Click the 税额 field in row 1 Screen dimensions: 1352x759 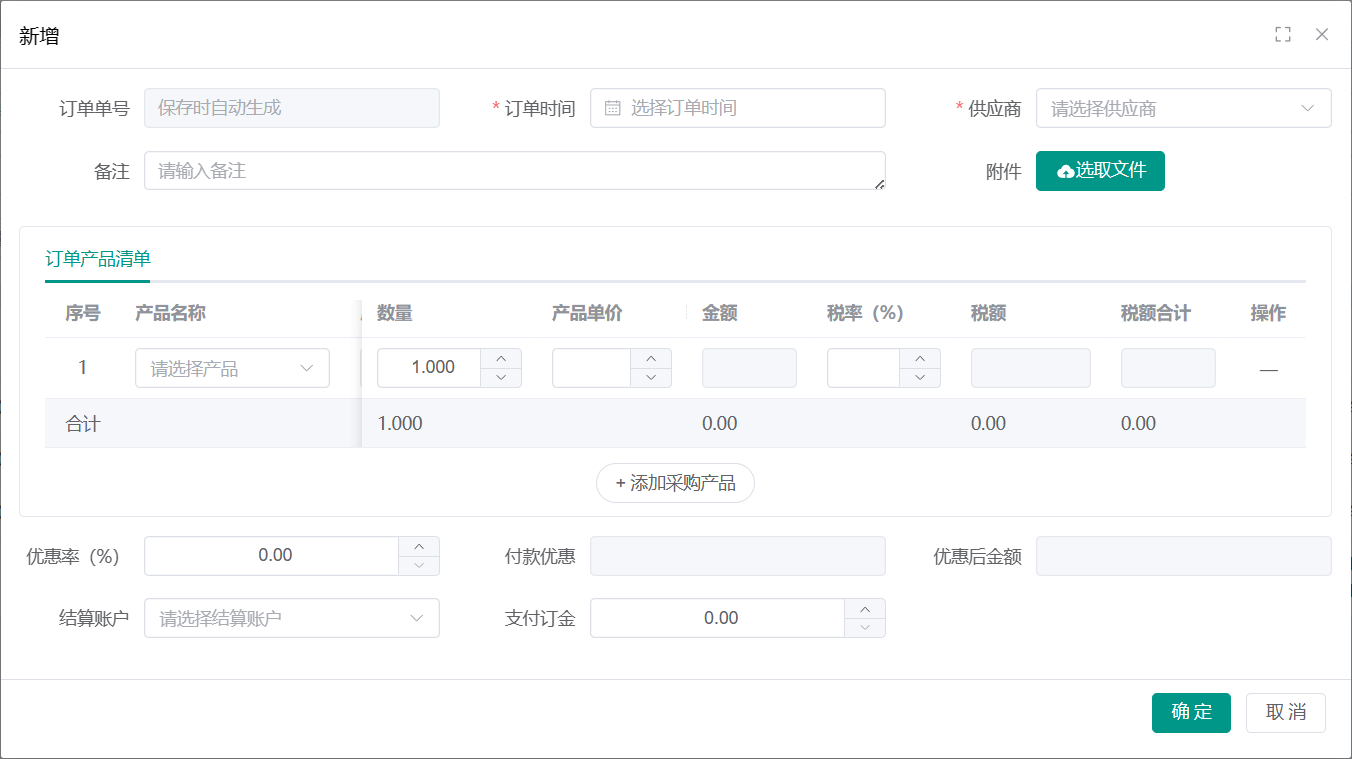pyautogui.click(x=1031, y=368)
